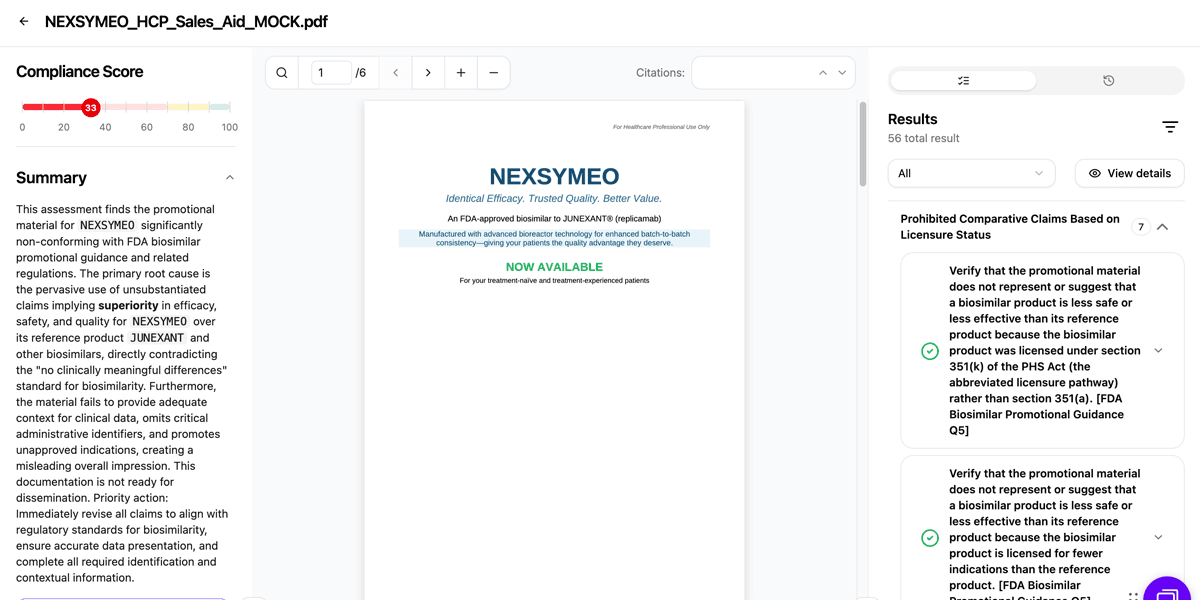The width and height of the screenshot is (1200, 600).
Task: Toggle the green check on second claim result
Action: click(x=929, y=537)
